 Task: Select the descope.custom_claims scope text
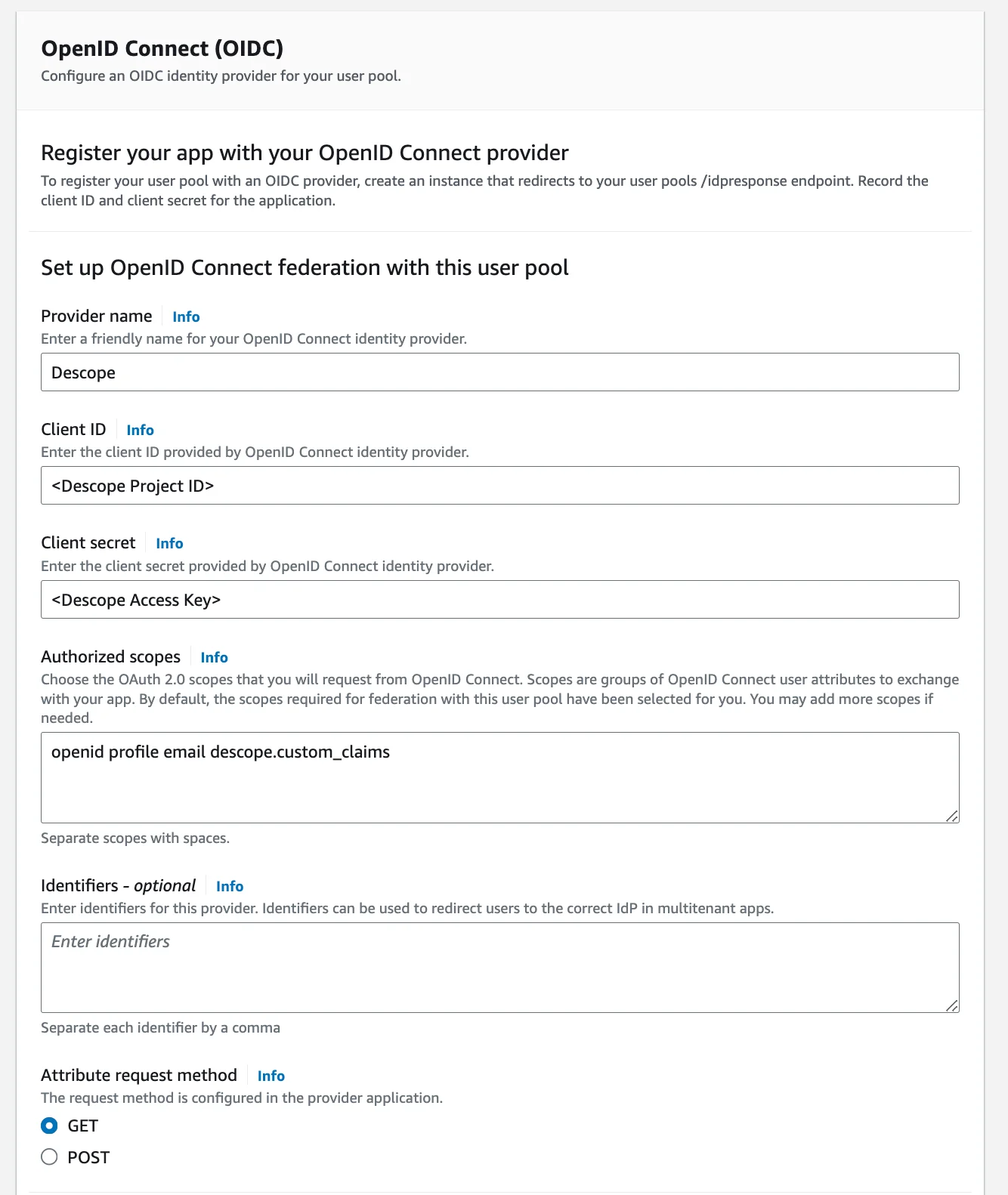tap(300, 752)
